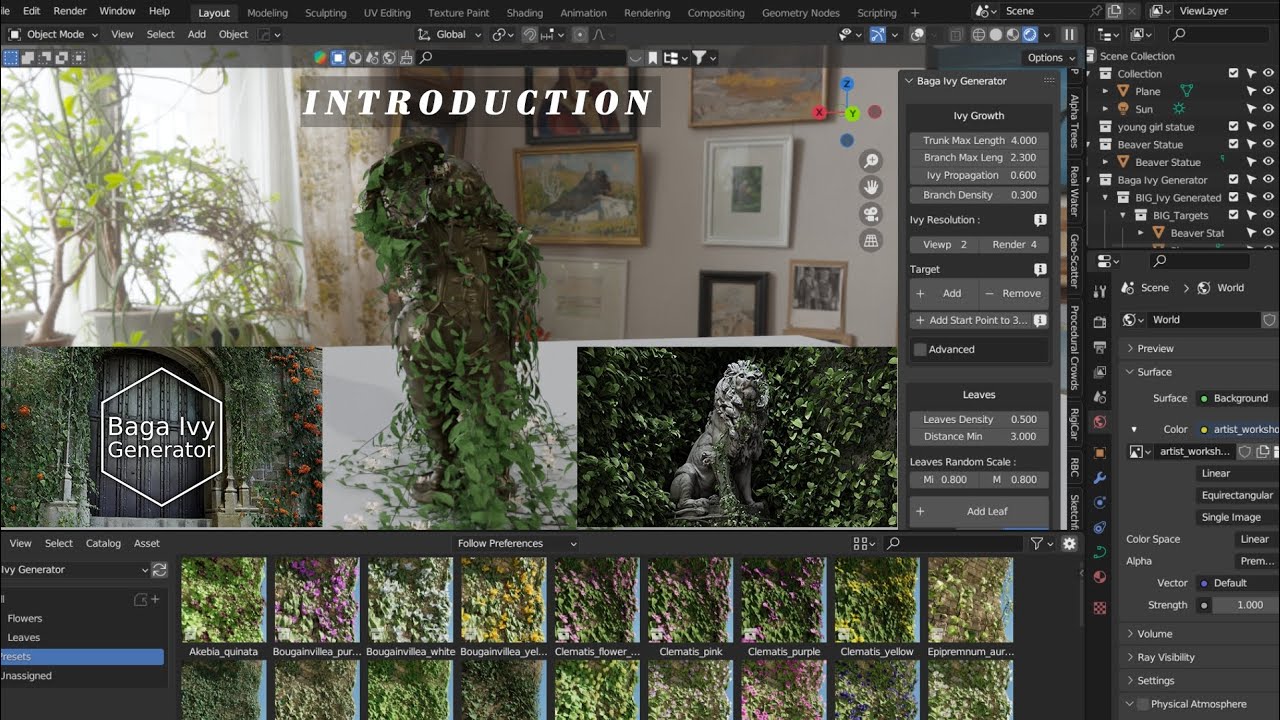Viewport: 1280px width, 720px height.
Task: Open the View Layer properties tab icon
Action: tap(1100, 372)
